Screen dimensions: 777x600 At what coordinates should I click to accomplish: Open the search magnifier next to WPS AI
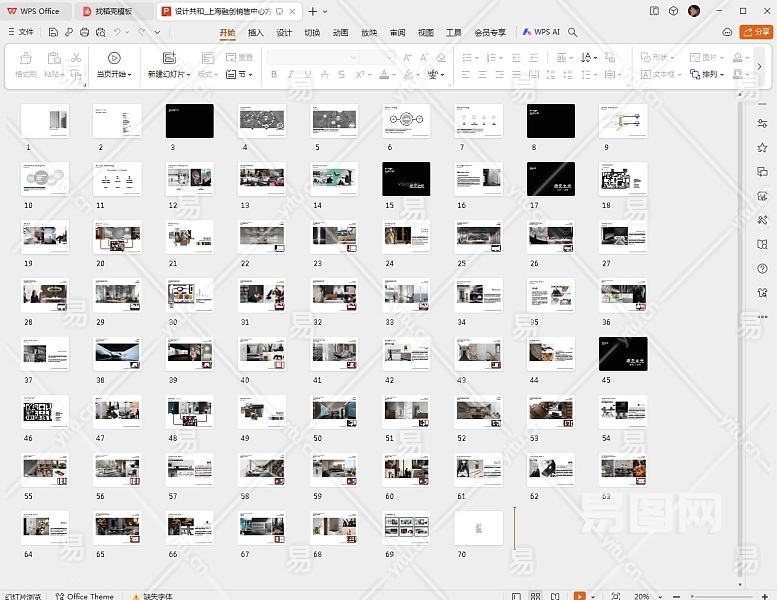pyautogui.click(x=573, y=32)
